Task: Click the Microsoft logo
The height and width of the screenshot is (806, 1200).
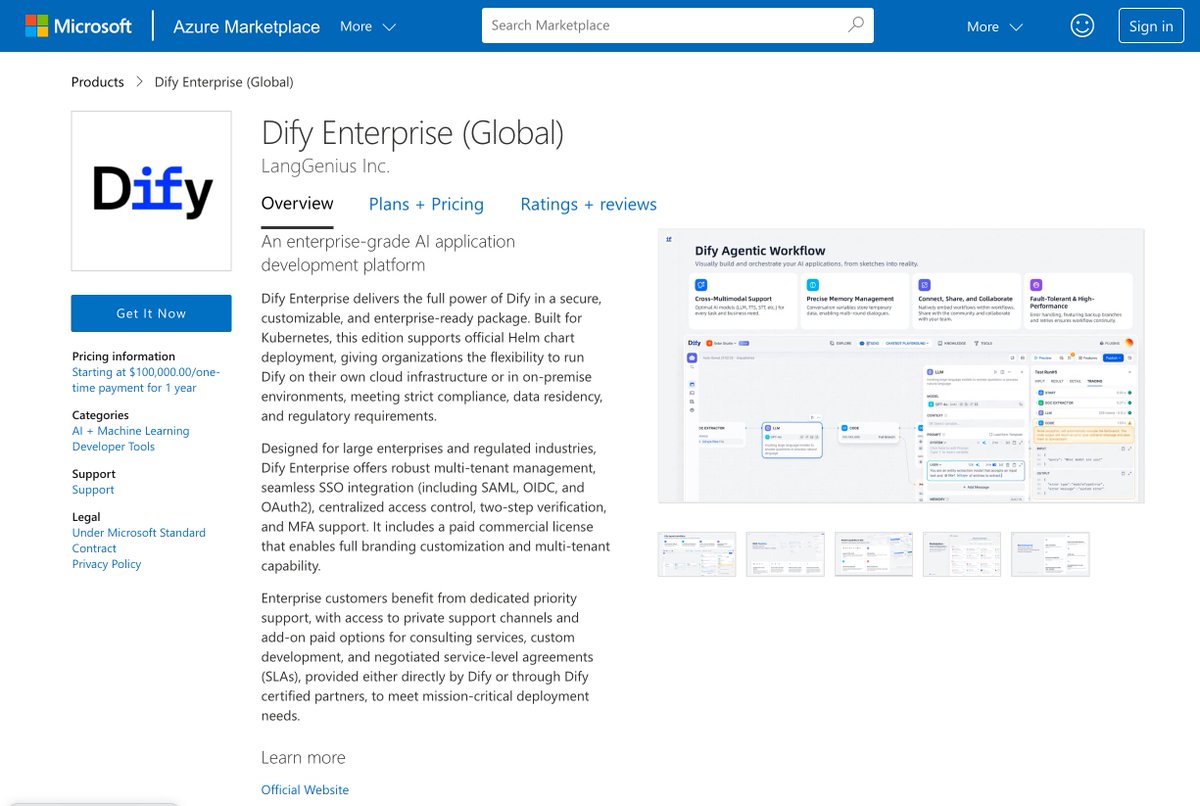Action: [79, 26]
